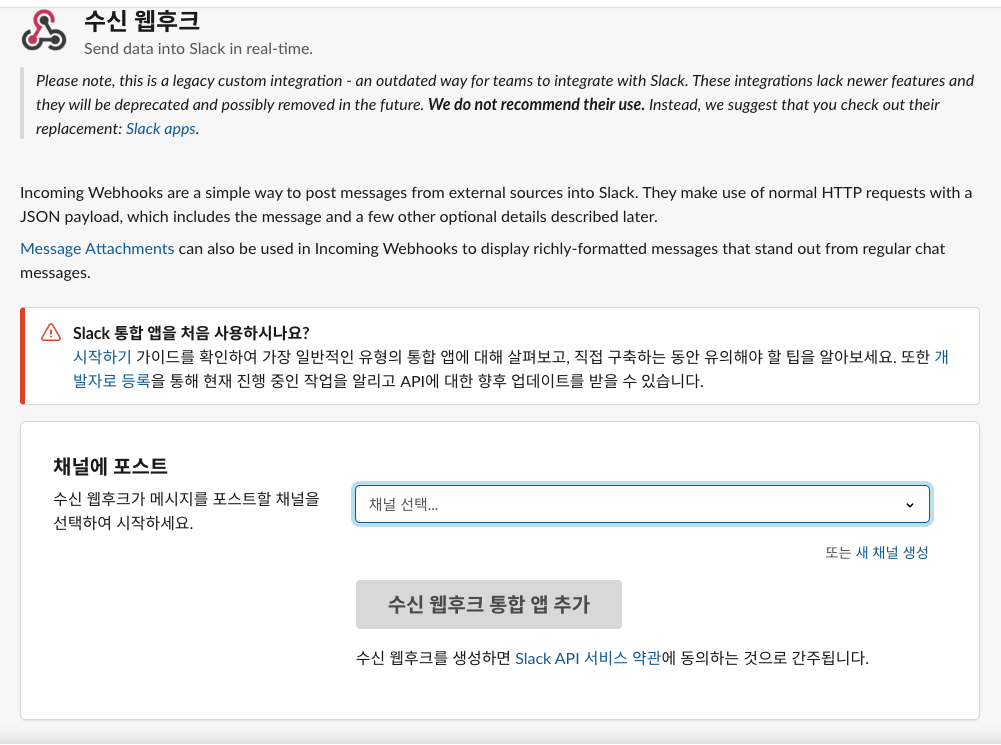Click the red warning triangle icon
The image size is (1001, 745).
pos(51,333)
